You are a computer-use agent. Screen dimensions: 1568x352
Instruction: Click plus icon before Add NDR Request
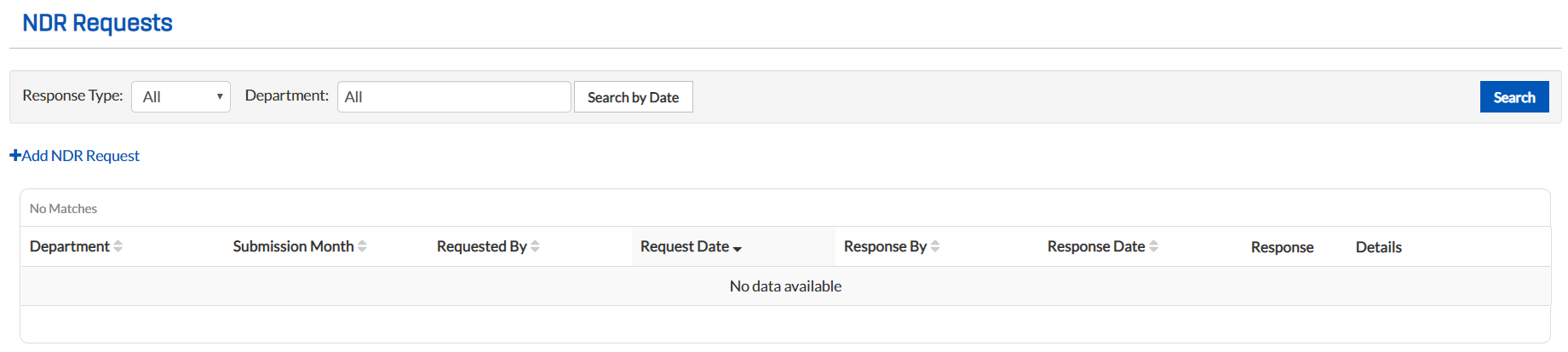(15, 155)
